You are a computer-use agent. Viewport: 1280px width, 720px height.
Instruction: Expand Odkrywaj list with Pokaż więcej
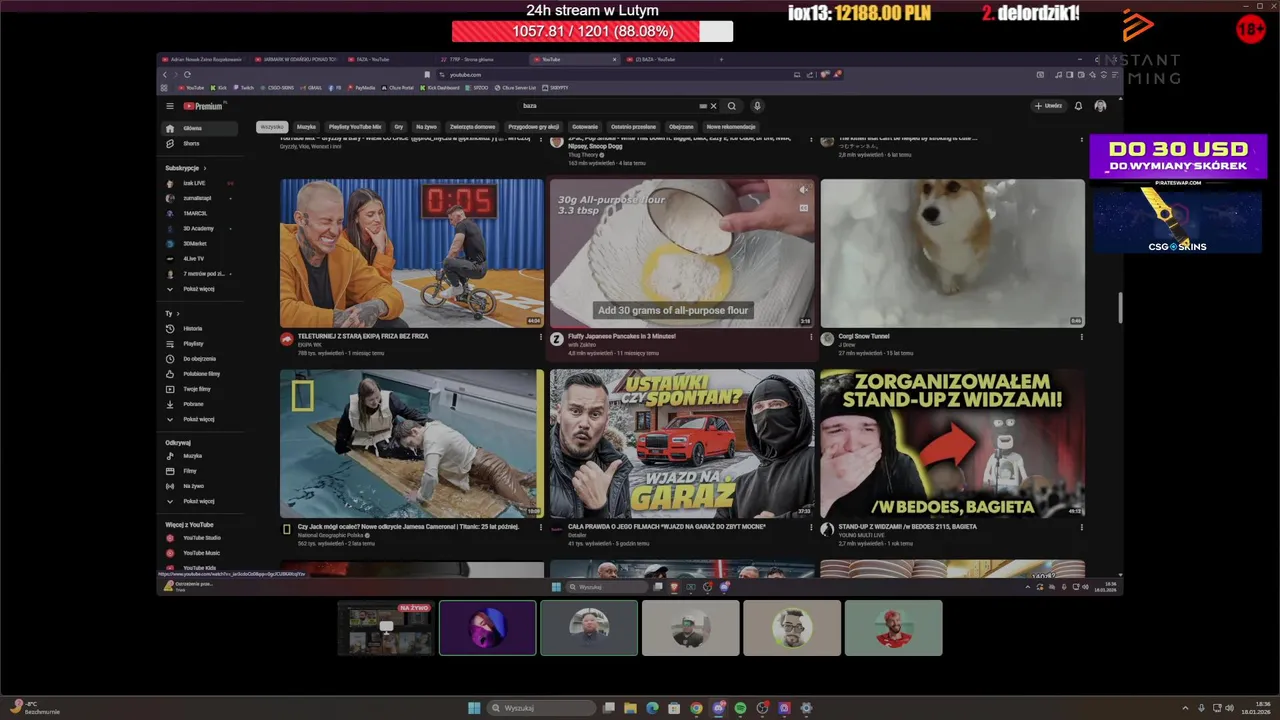201,501
